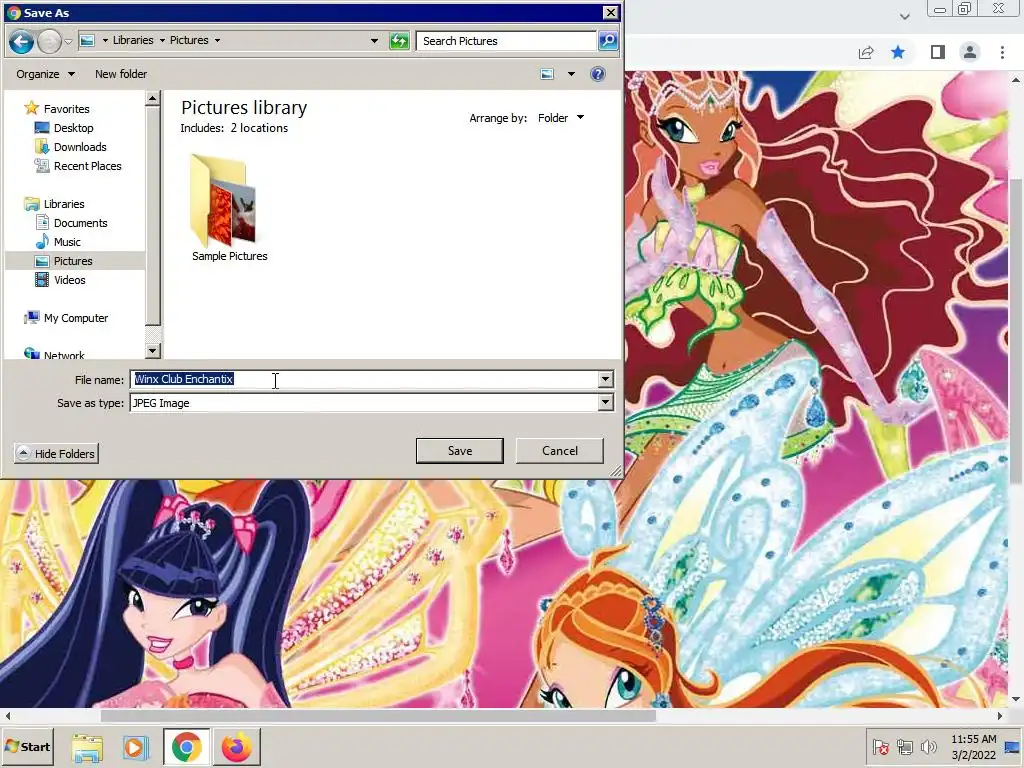Click the Libraries breadcrumb in address bar
Image resolution: width=1024 pixels, height=768 pixels.
[x=133, y=40]
